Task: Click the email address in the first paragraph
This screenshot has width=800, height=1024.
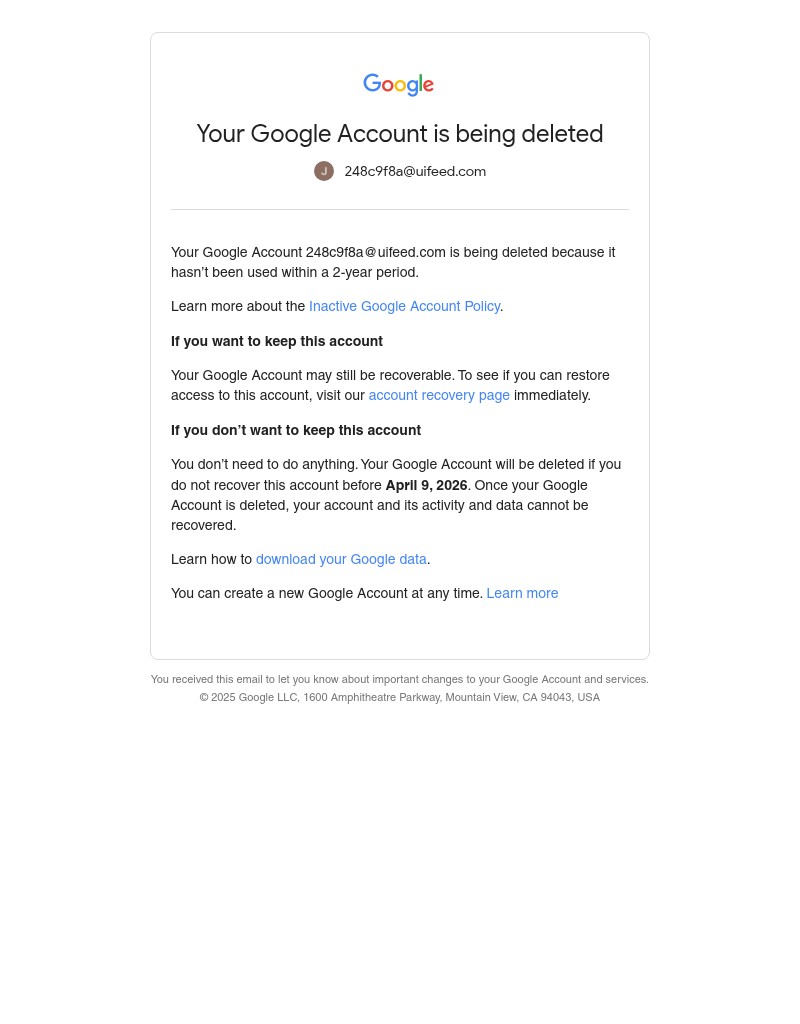Action: click(x=375, y=253)
